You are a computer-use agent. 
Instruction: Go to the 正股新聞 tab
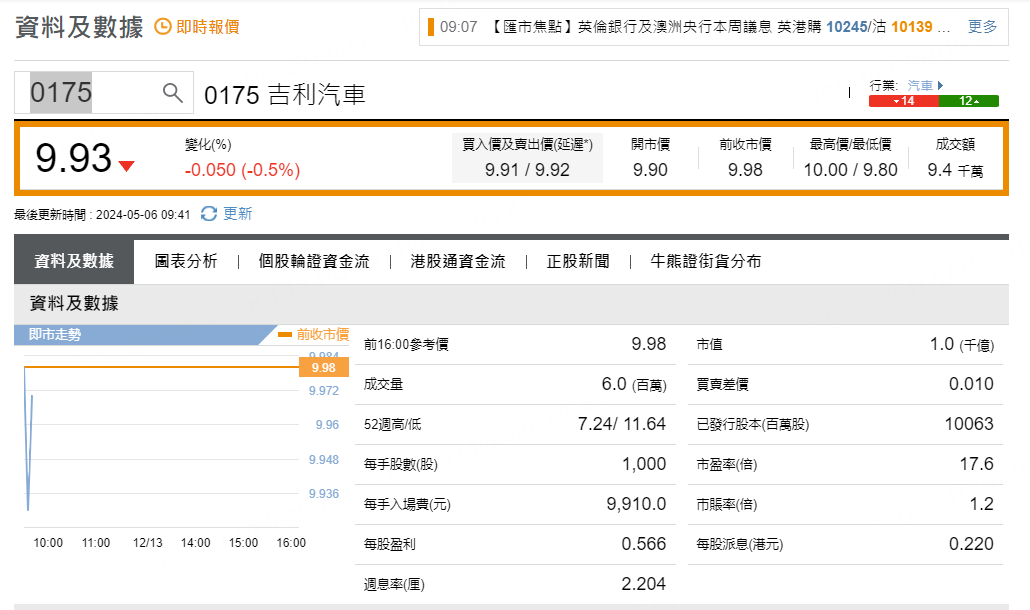[578, 261]
